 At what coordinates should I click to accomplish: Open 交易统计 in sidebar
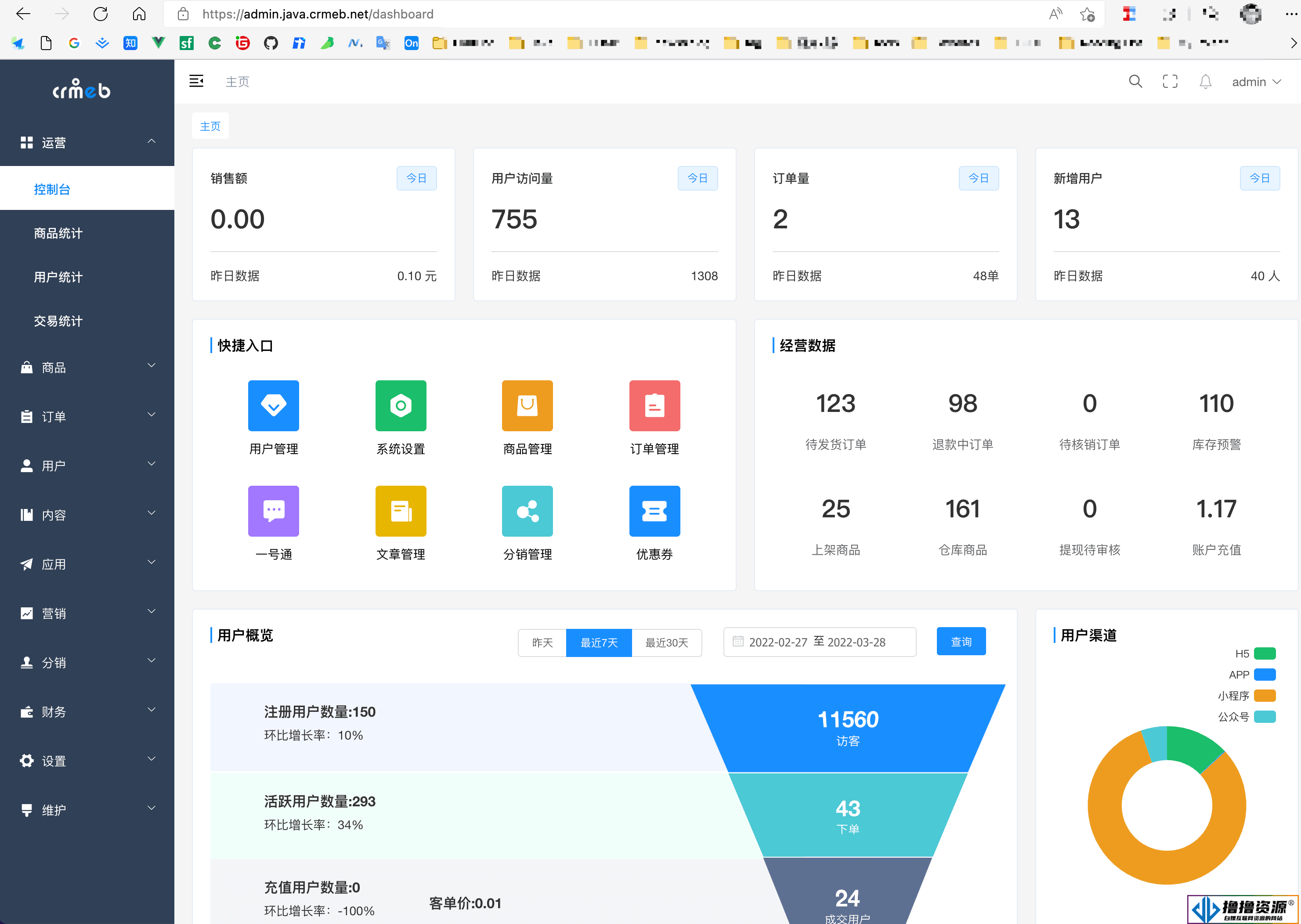87,320
